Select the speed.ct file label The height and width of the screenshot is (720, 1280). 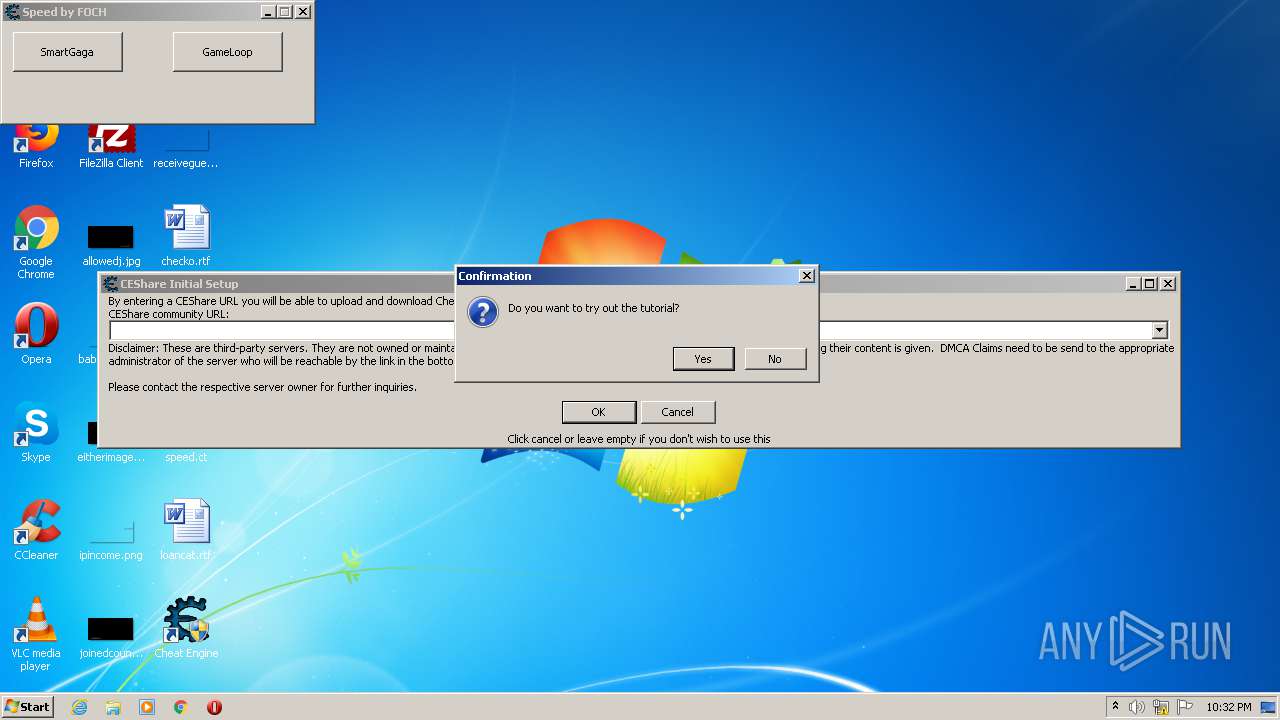coord(186,457)
